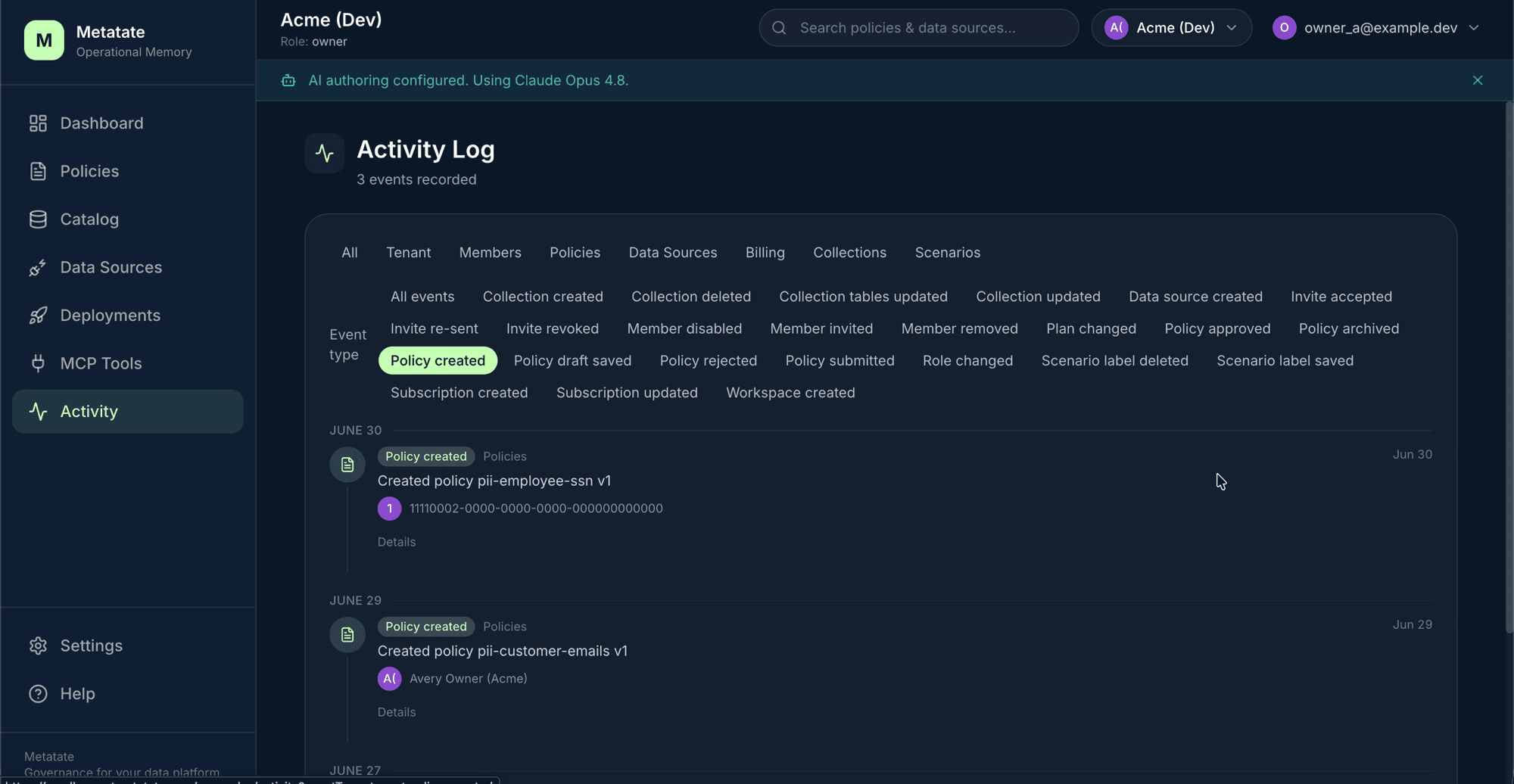Image resolution: width=1514 pixels, height=784 pixels.
Task: Open Settings from sidebar
Action: click(x=128, y=646)
